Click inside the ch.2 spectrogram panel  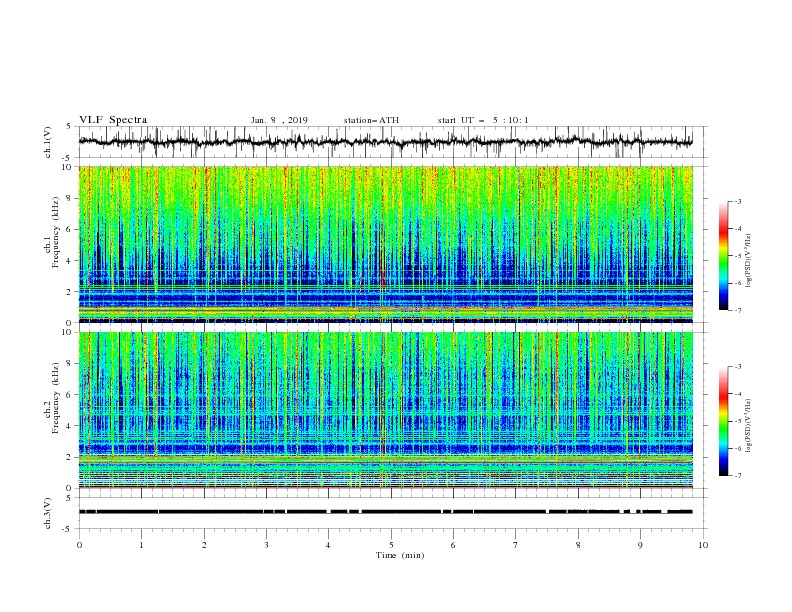click(x=385, y=410)
